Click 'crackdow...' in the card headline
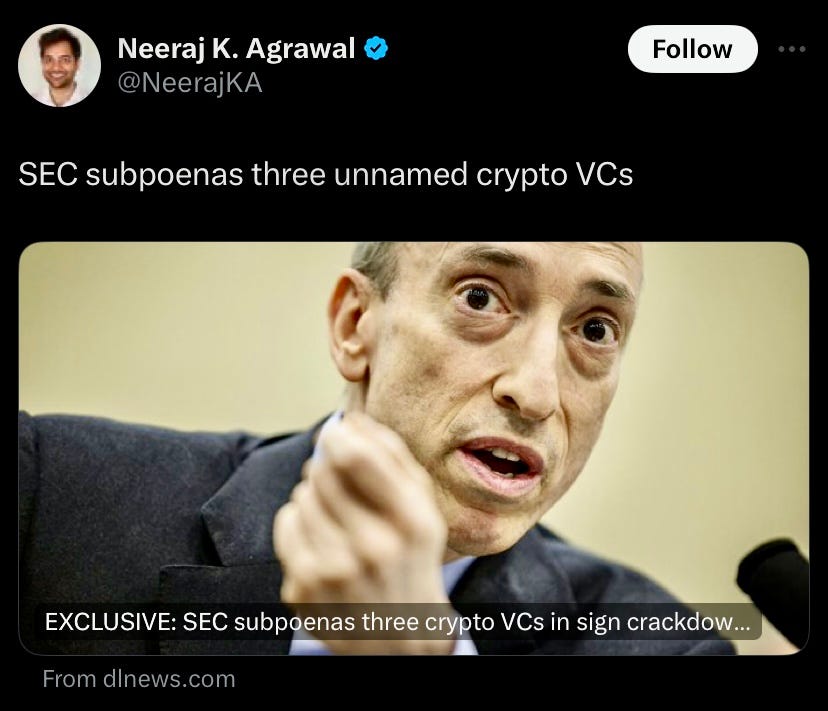This screenshot has width=828, height=711. click(689, 622)
